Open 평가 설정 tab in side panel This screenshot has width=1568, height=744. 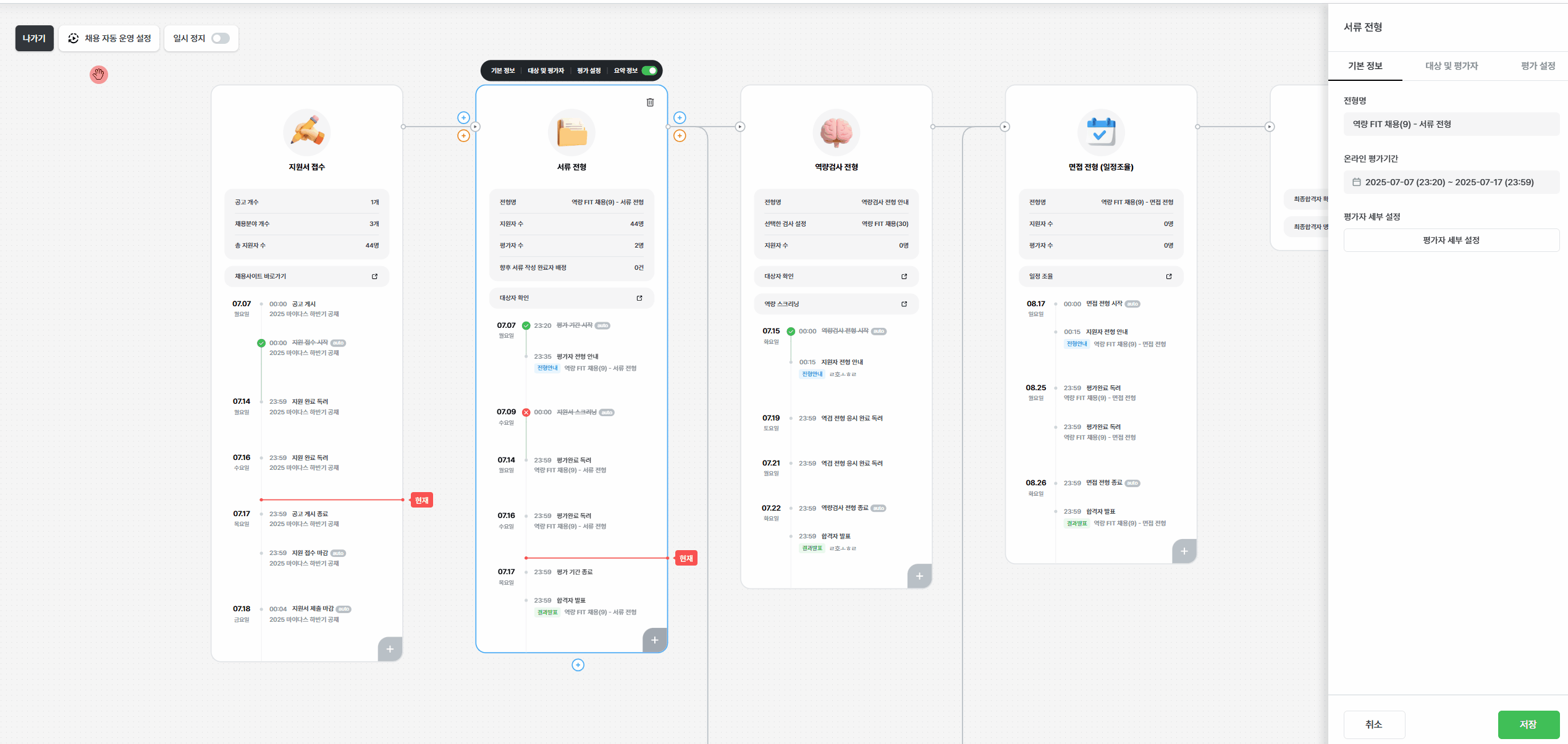(x=1537, y=66)
